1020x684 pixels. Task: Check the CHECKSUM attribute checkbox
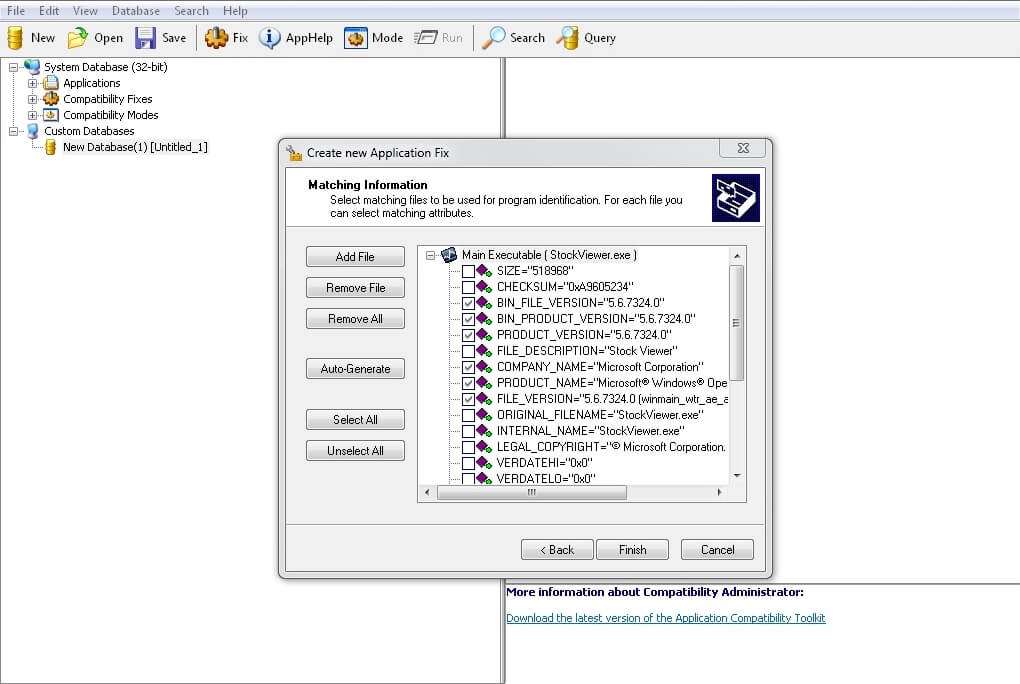click(x=468, y=287)
